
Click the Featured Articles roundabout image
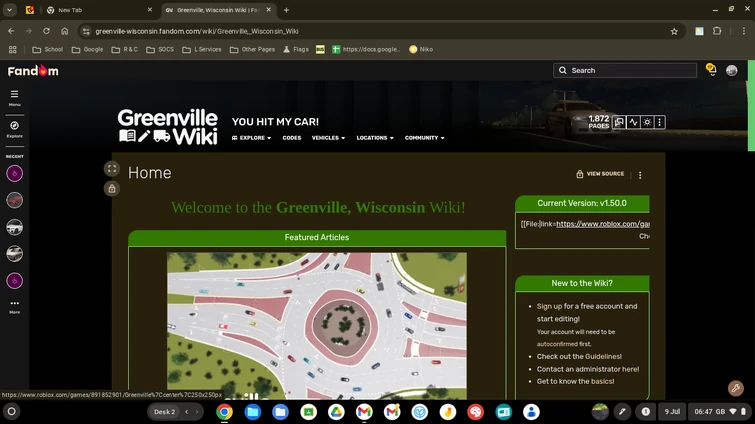(x=317, y=326)
